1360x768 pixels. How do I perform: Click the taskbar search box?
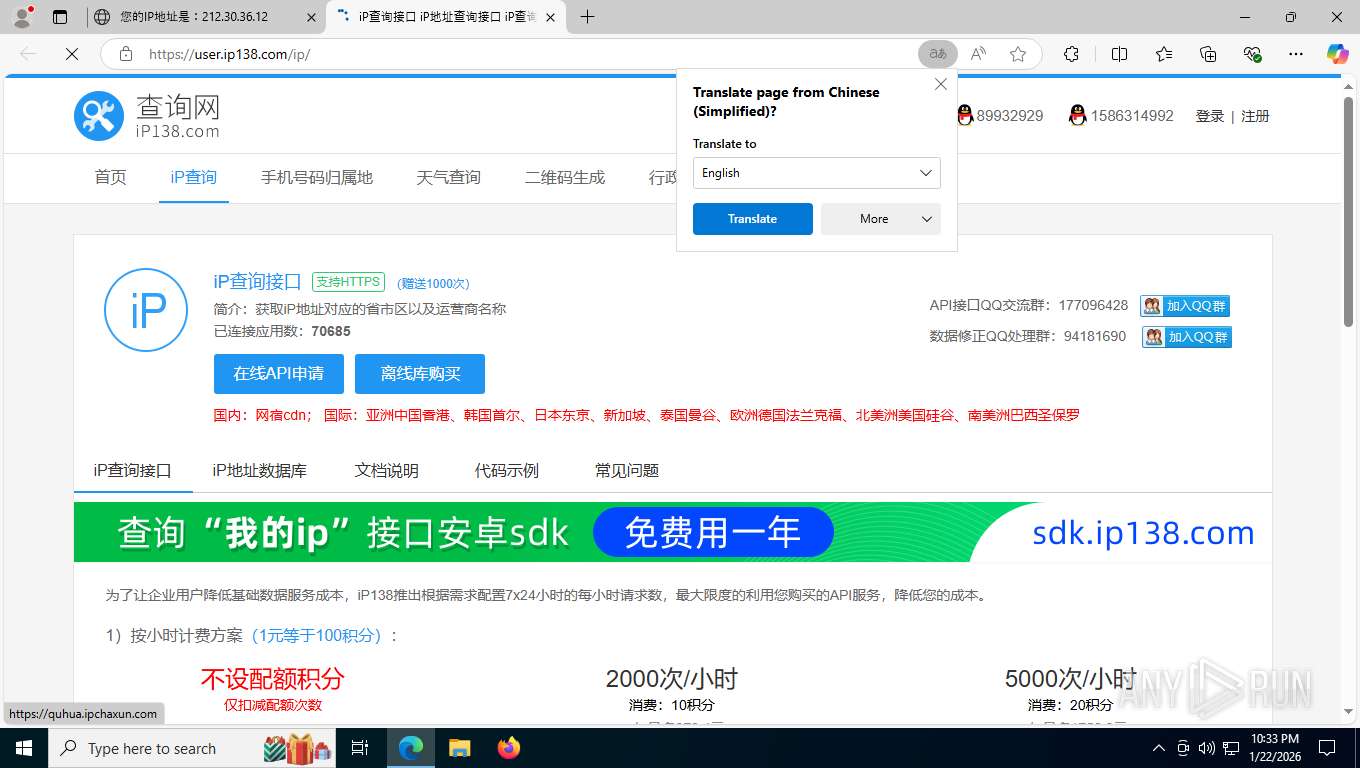(194, 748)
